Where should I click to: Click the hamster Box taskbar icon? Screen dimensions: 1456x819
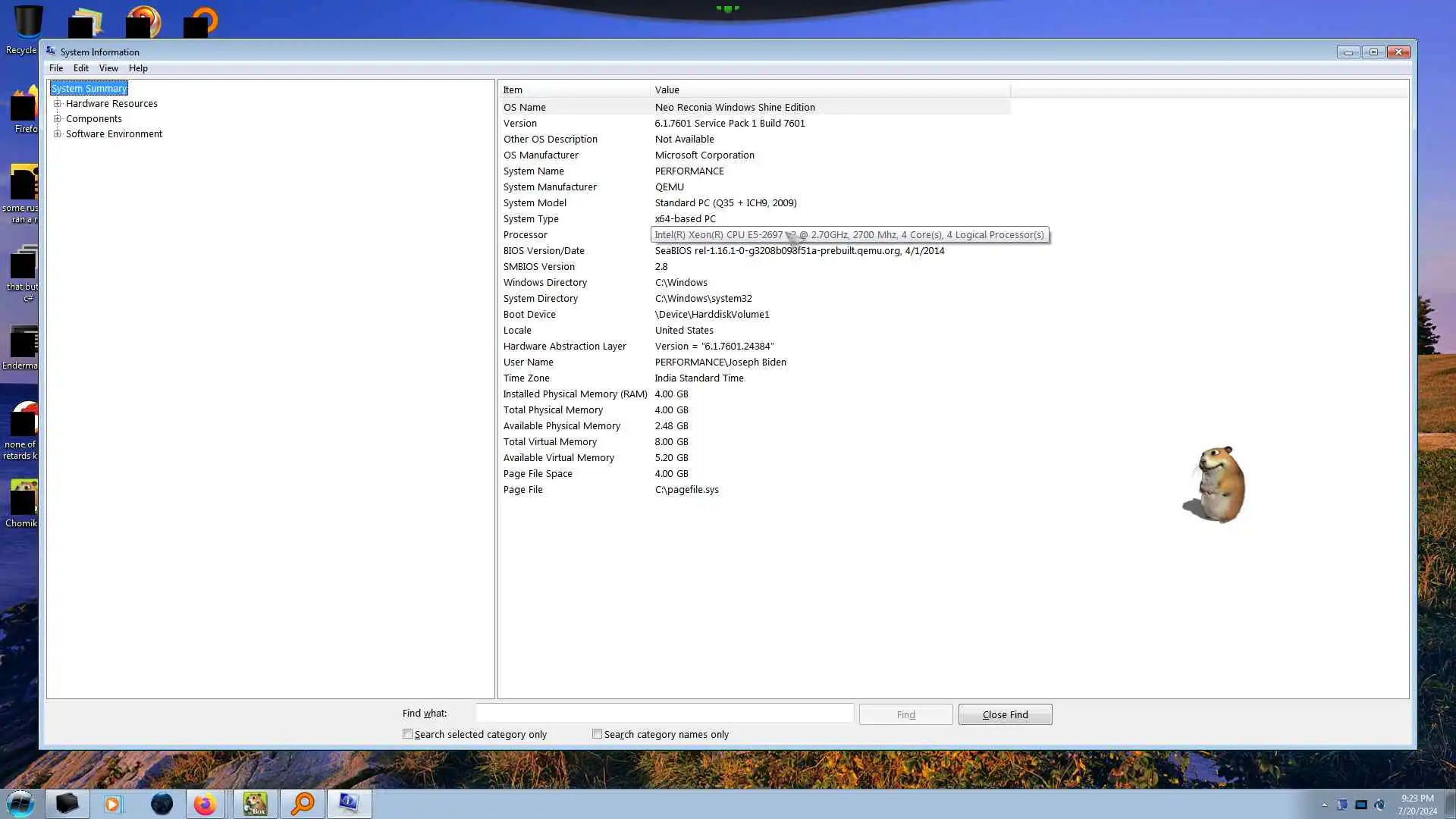click(255, 804)
